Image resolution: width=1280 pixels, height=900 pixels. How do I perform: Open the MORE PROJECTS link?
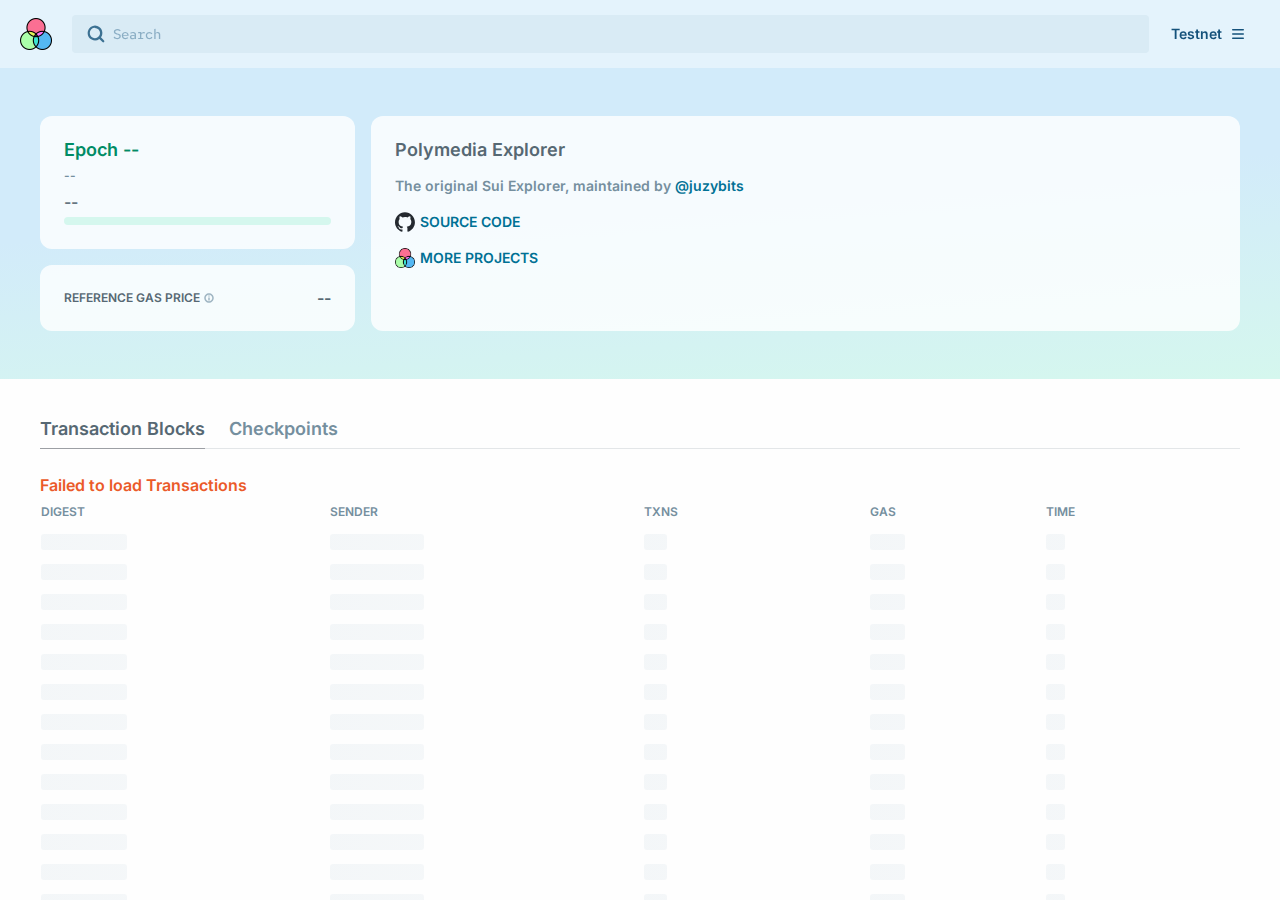(x=479, y=258)
